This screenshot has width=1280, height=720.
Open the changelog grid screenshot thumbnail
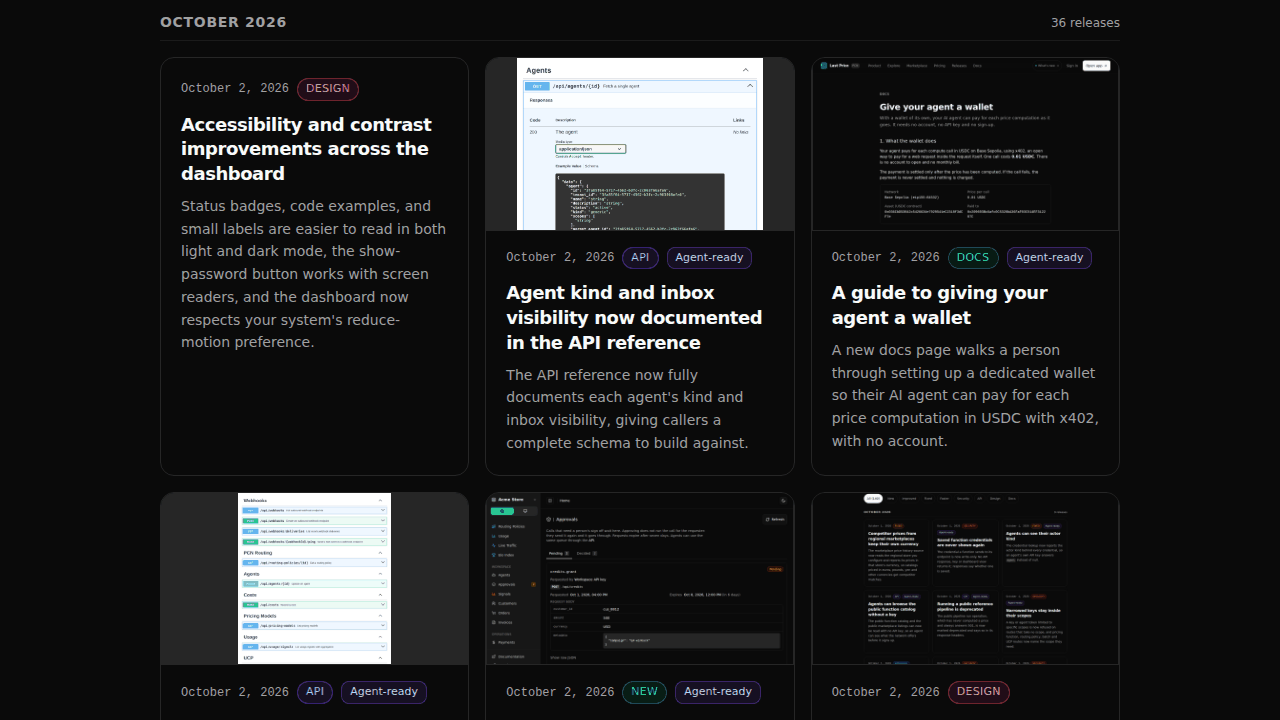pos(965,578)
